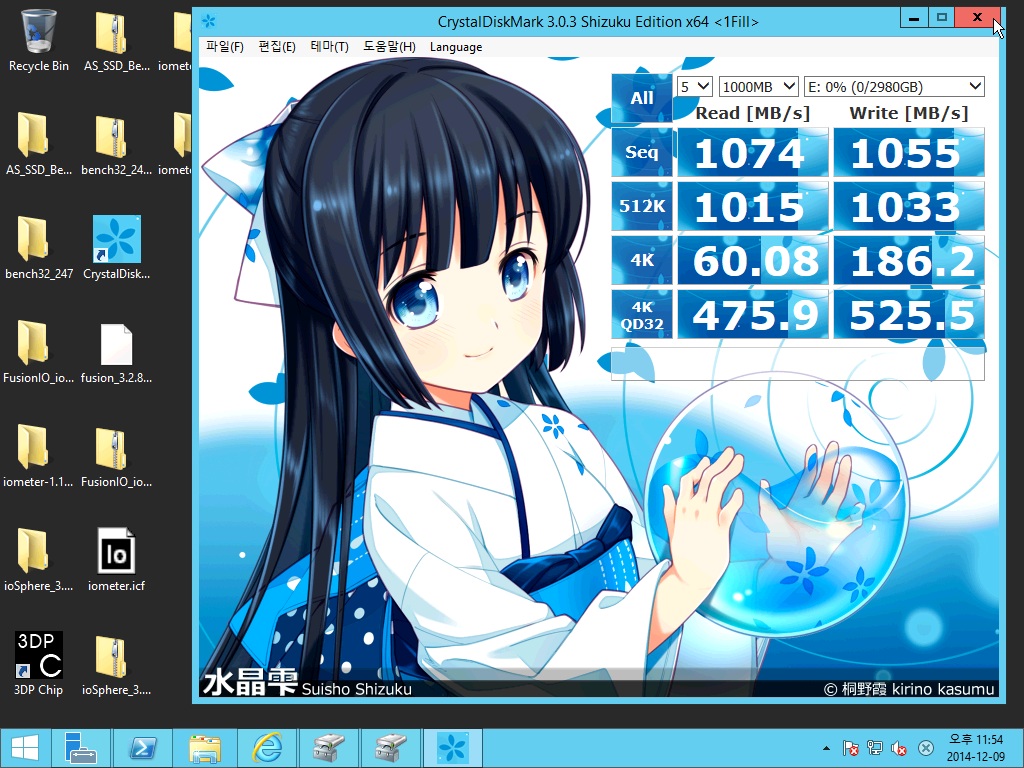Click the empty comment field below results
1024x768 pixels.
[797, 363]
